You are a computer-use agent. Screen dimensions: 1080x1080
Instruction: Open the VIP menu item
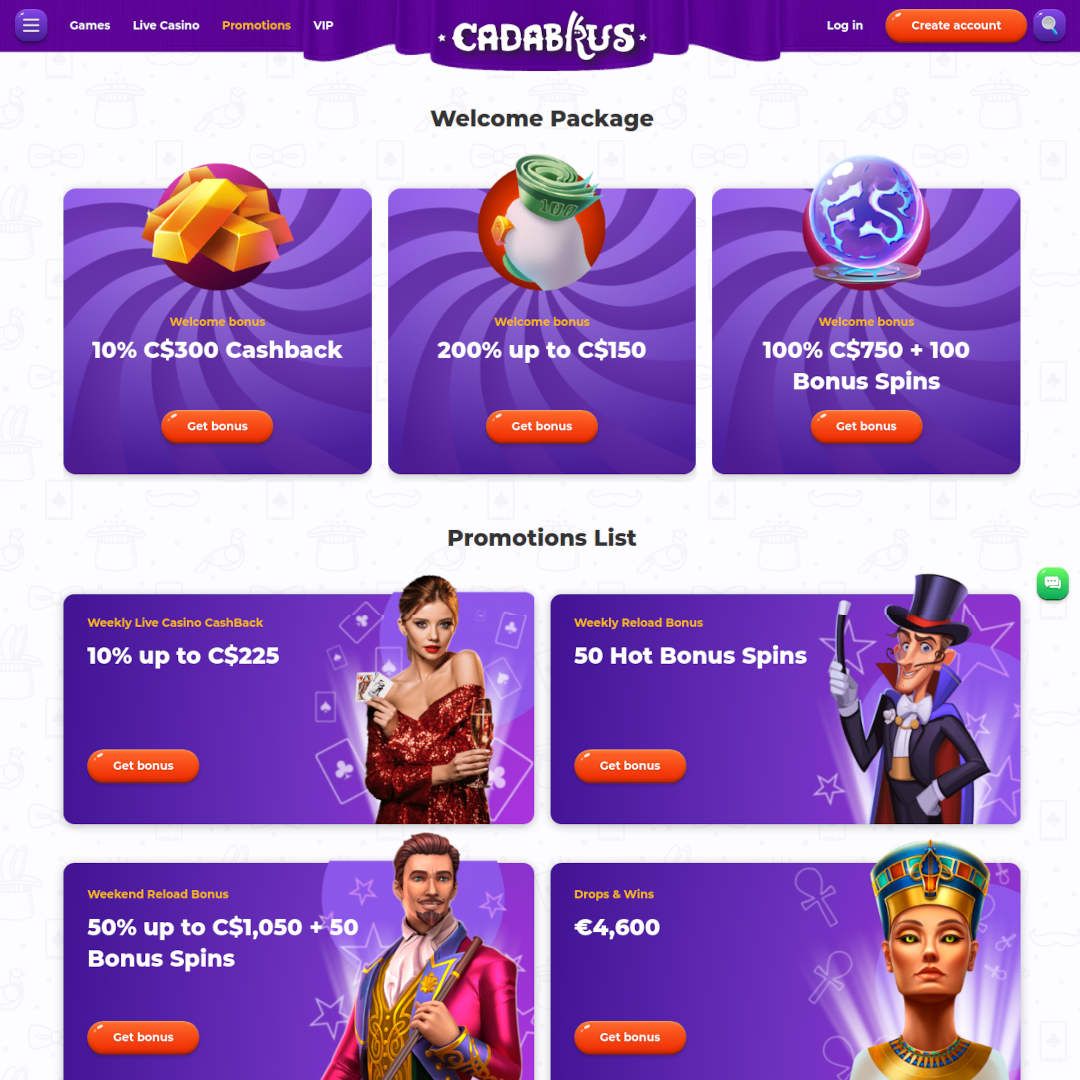point(323,25)
